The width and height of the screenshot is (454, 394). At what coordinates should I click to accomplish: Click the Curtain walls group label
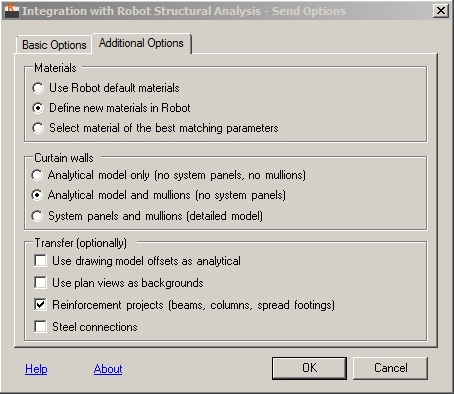(x=64, y=158)
